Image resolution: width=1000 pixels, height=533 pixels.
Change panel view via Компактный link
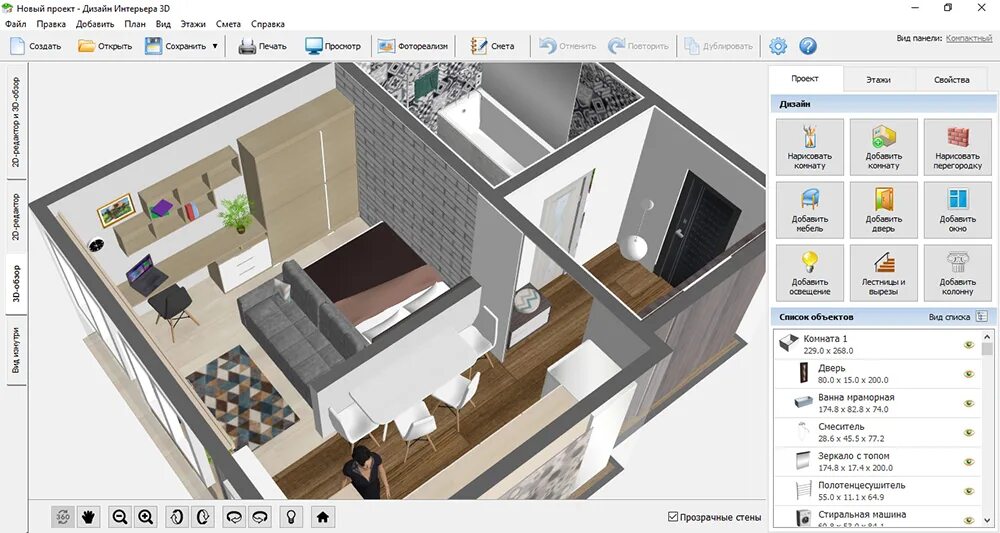(x=969, y=38)
